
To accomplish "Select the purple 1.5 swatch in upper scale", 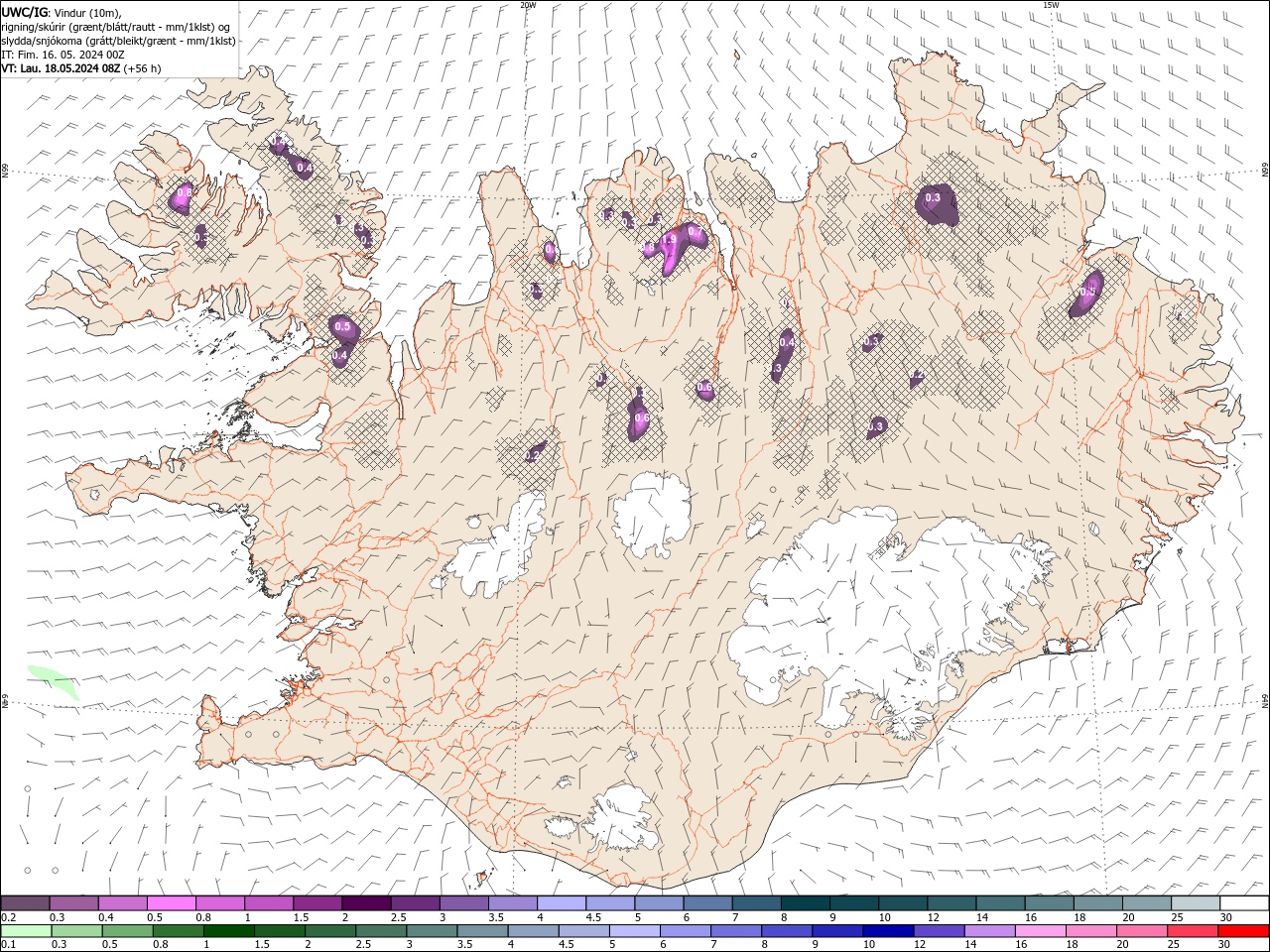I will (317, 903).
